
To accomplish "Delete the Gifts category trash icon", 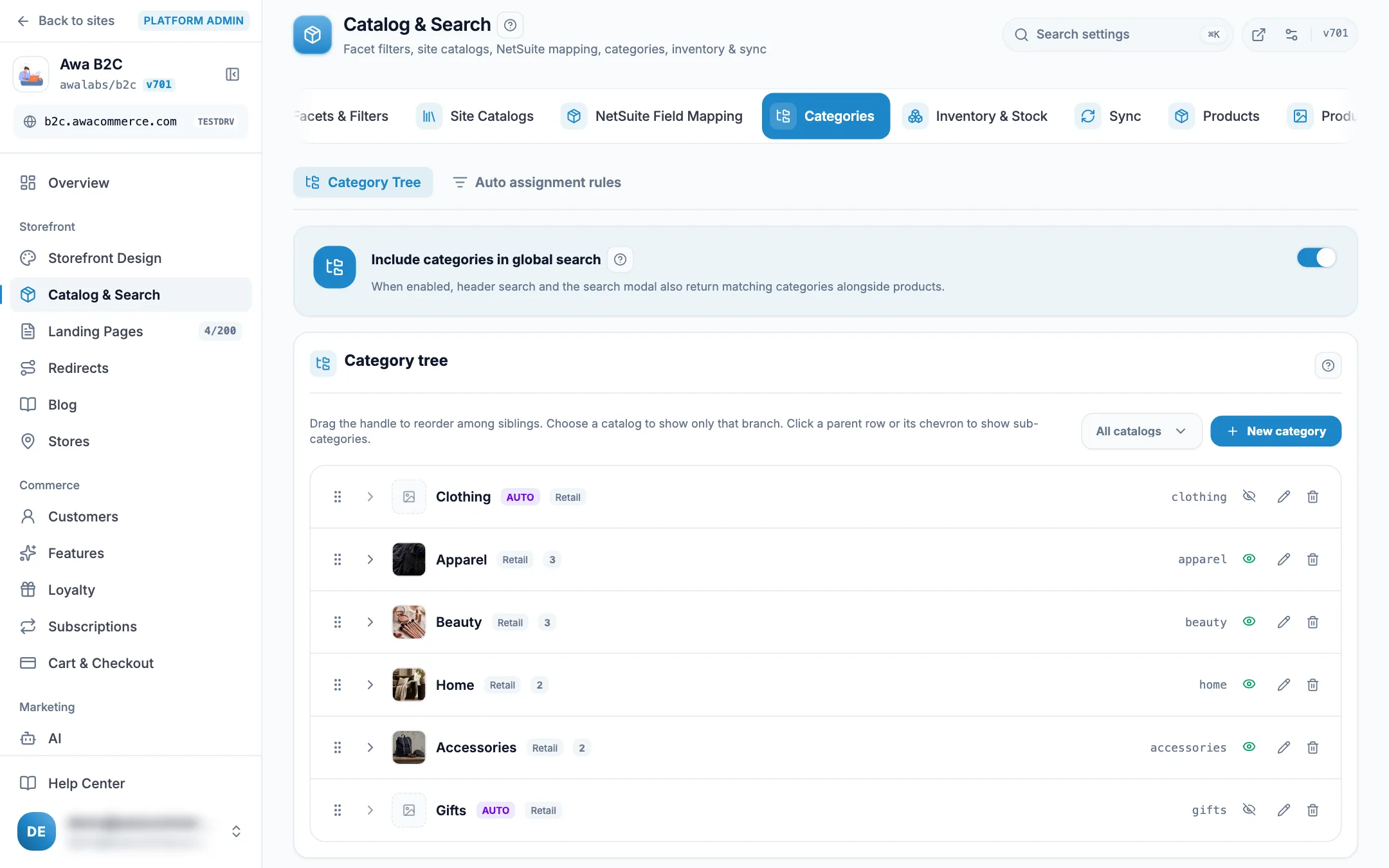I will pyautogui.click(x=1312, y=810).
